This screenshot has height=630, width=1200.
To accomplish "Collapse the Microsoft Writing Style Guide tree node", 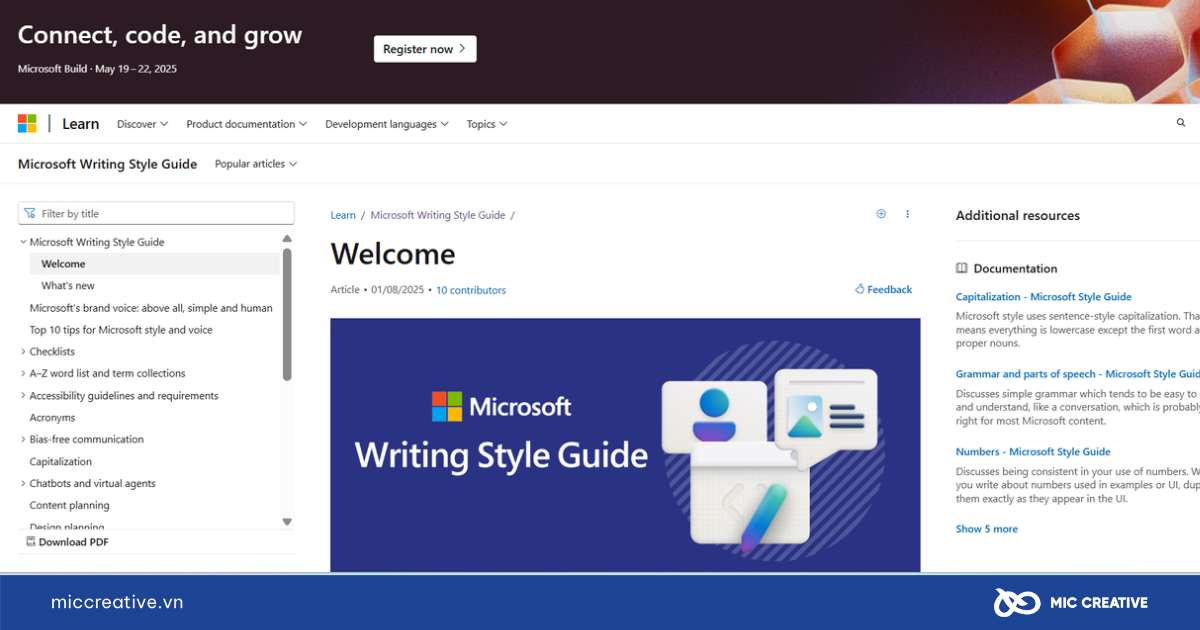I will (23, 242).
